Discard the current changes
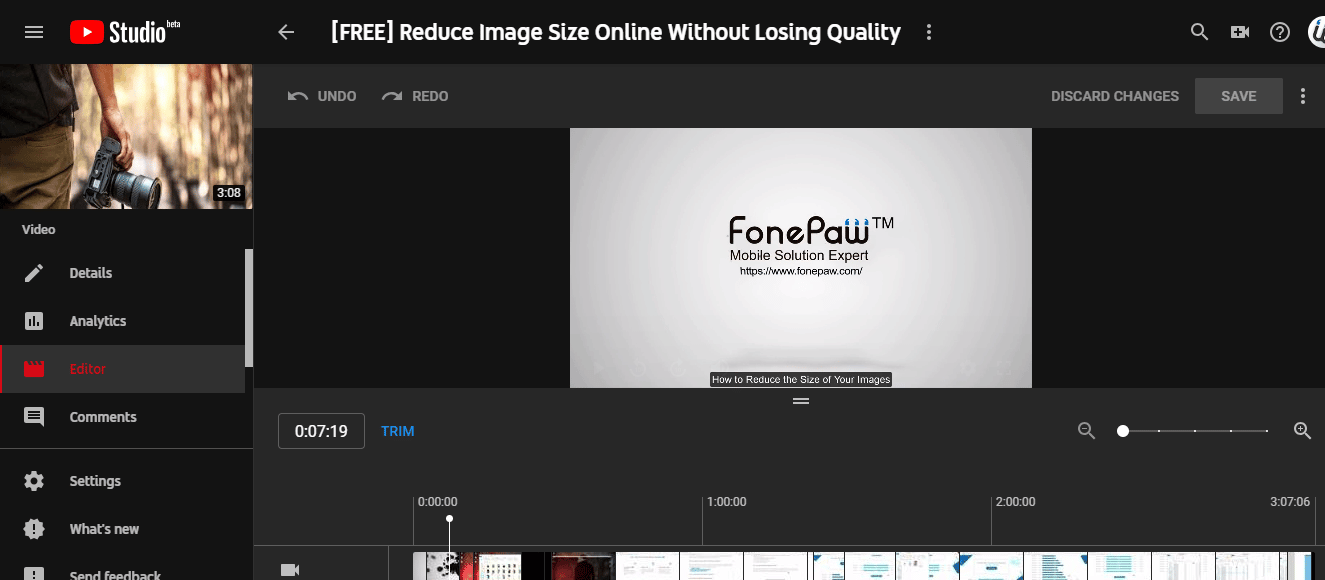The image size is (1325, 580). click(x=1114, y=95)
